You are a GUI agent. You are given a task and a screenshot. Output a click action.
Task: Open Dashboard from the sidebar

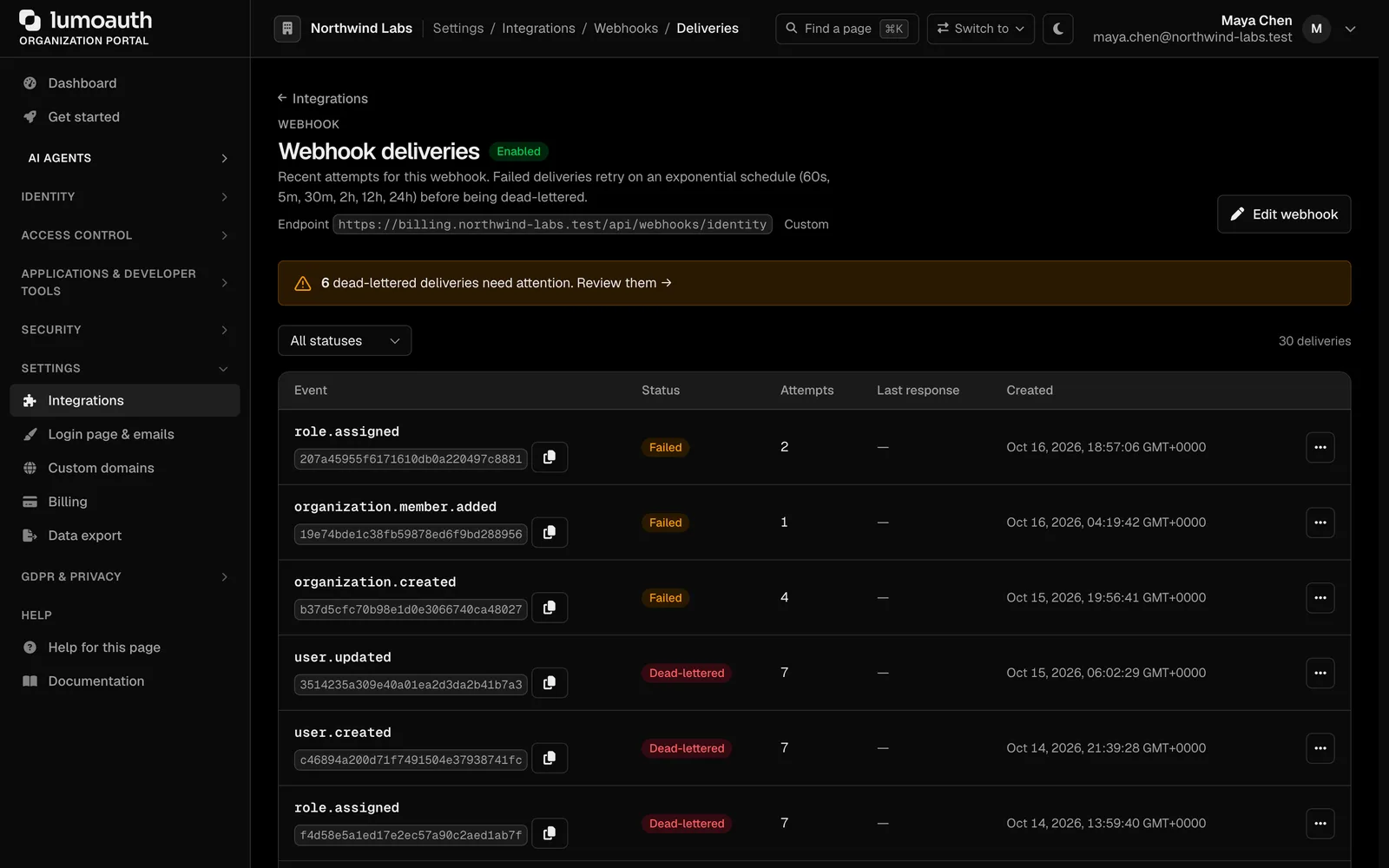(125, 83)
